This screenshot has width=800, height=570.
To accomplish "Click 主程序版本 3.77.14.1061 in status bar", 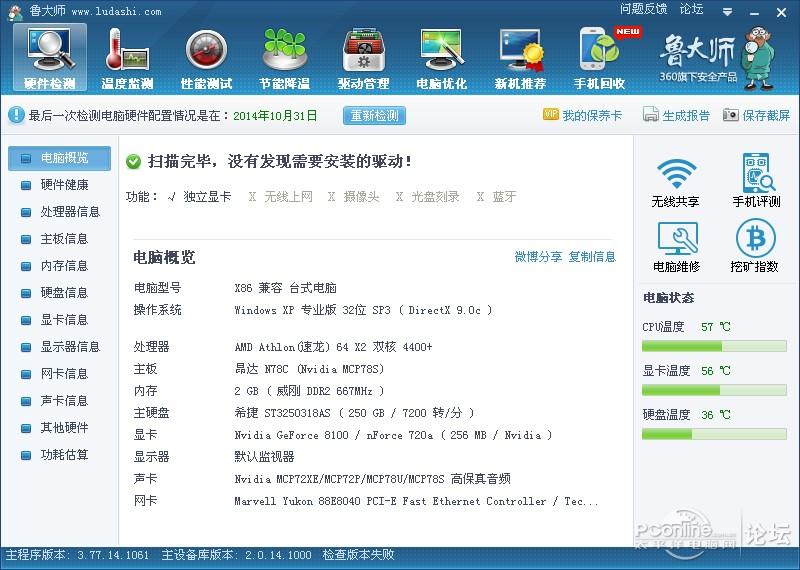I will pos(77,555).
